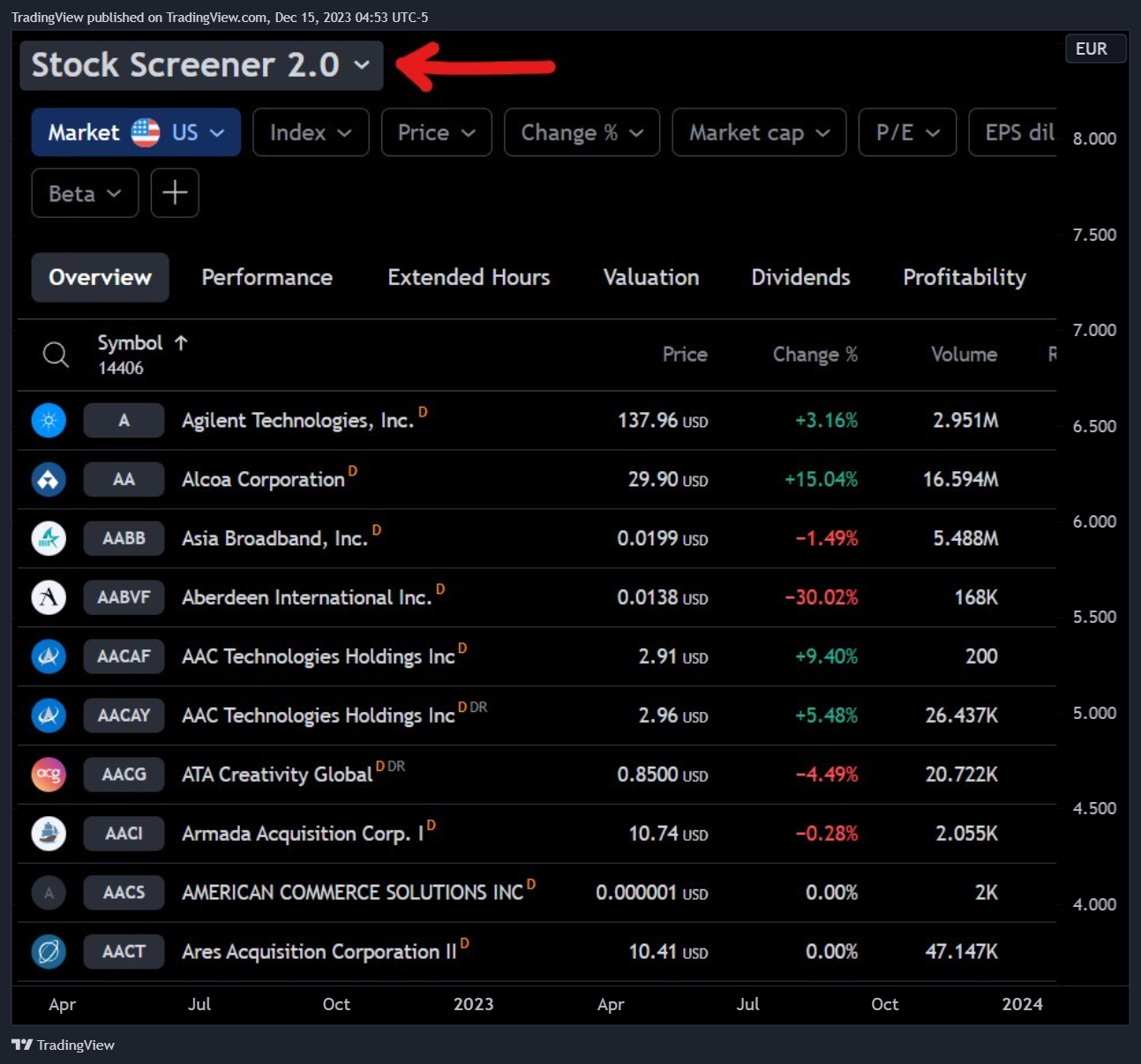Click the AACG ticker badge
This screenshot has height=1064, width=1141.
point(124,775)
